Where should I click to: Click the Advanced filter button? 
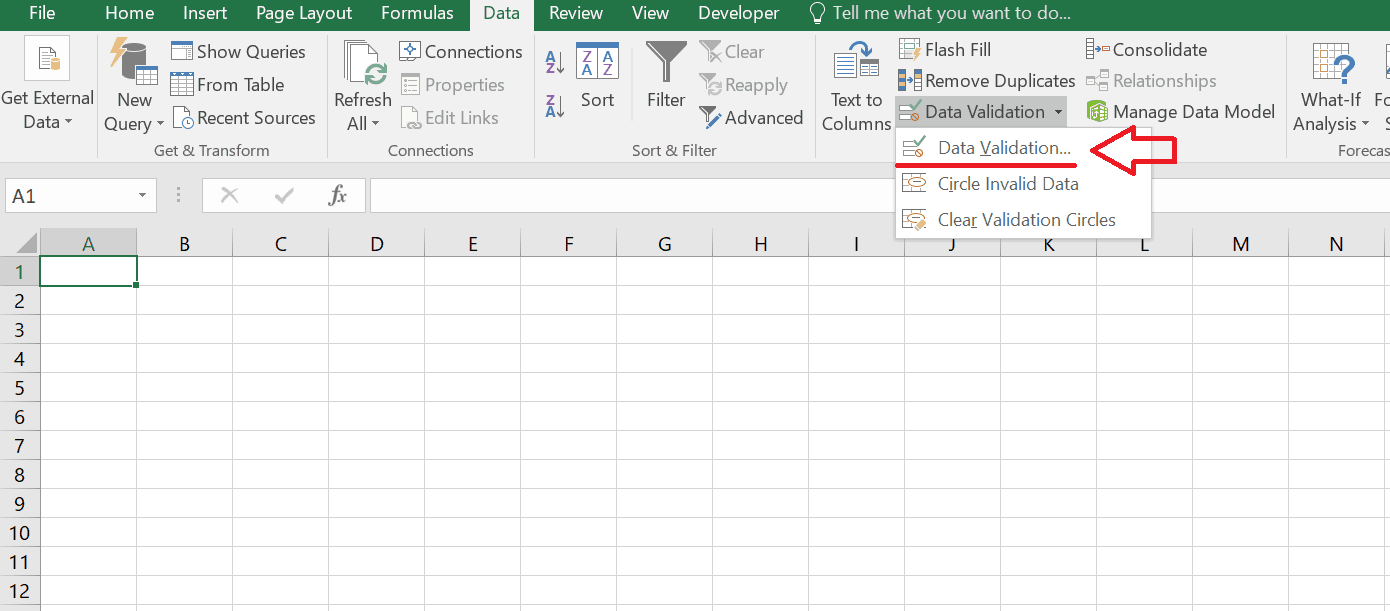coord(751,118)
